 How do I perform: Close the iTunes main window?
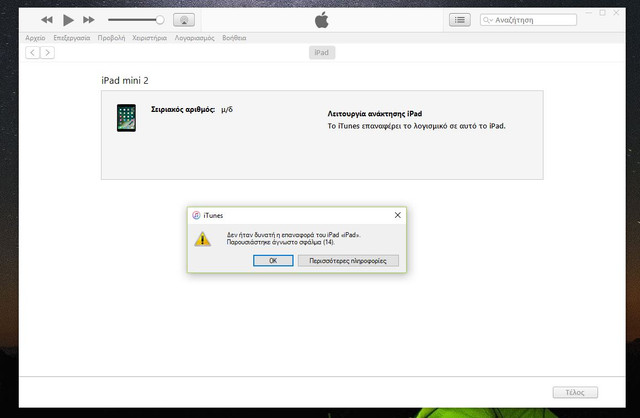coord(616,13)
